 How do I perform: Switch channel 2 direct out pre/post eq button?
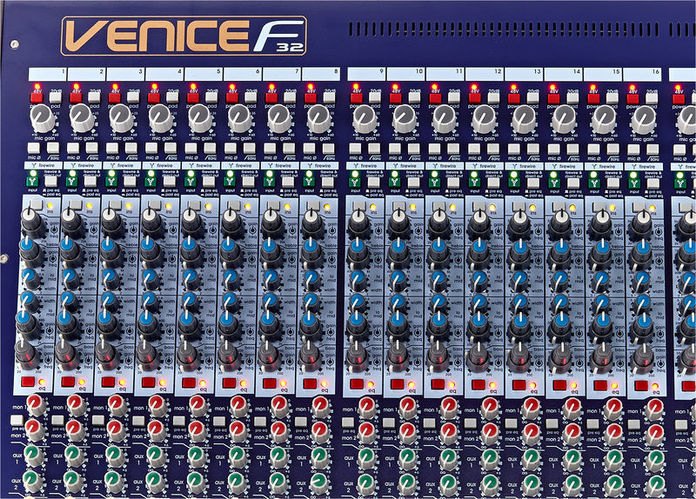pyautogui.click(x=91, y=181)
